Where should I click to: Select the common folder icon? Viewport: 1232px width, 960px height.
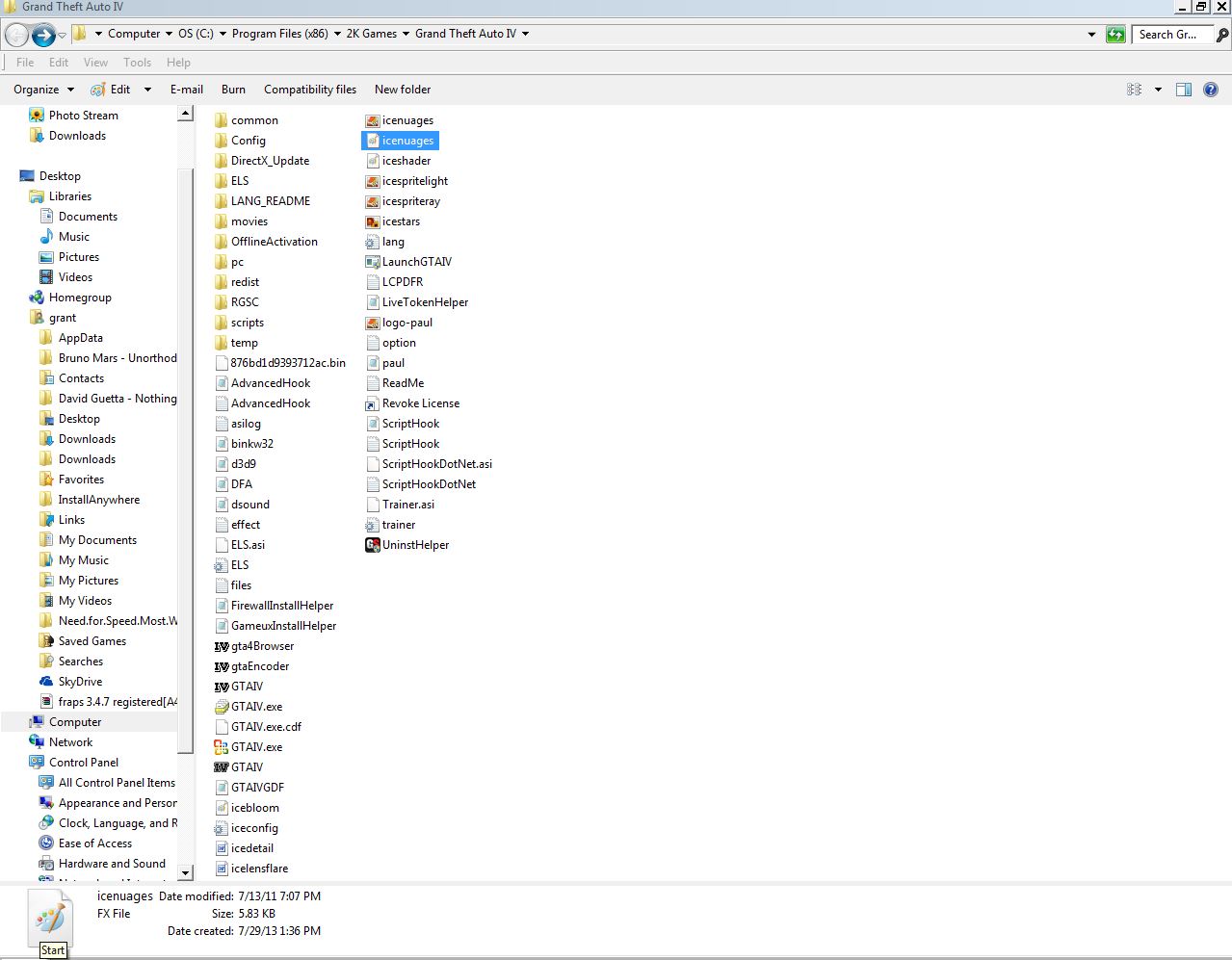click(222, 120)
